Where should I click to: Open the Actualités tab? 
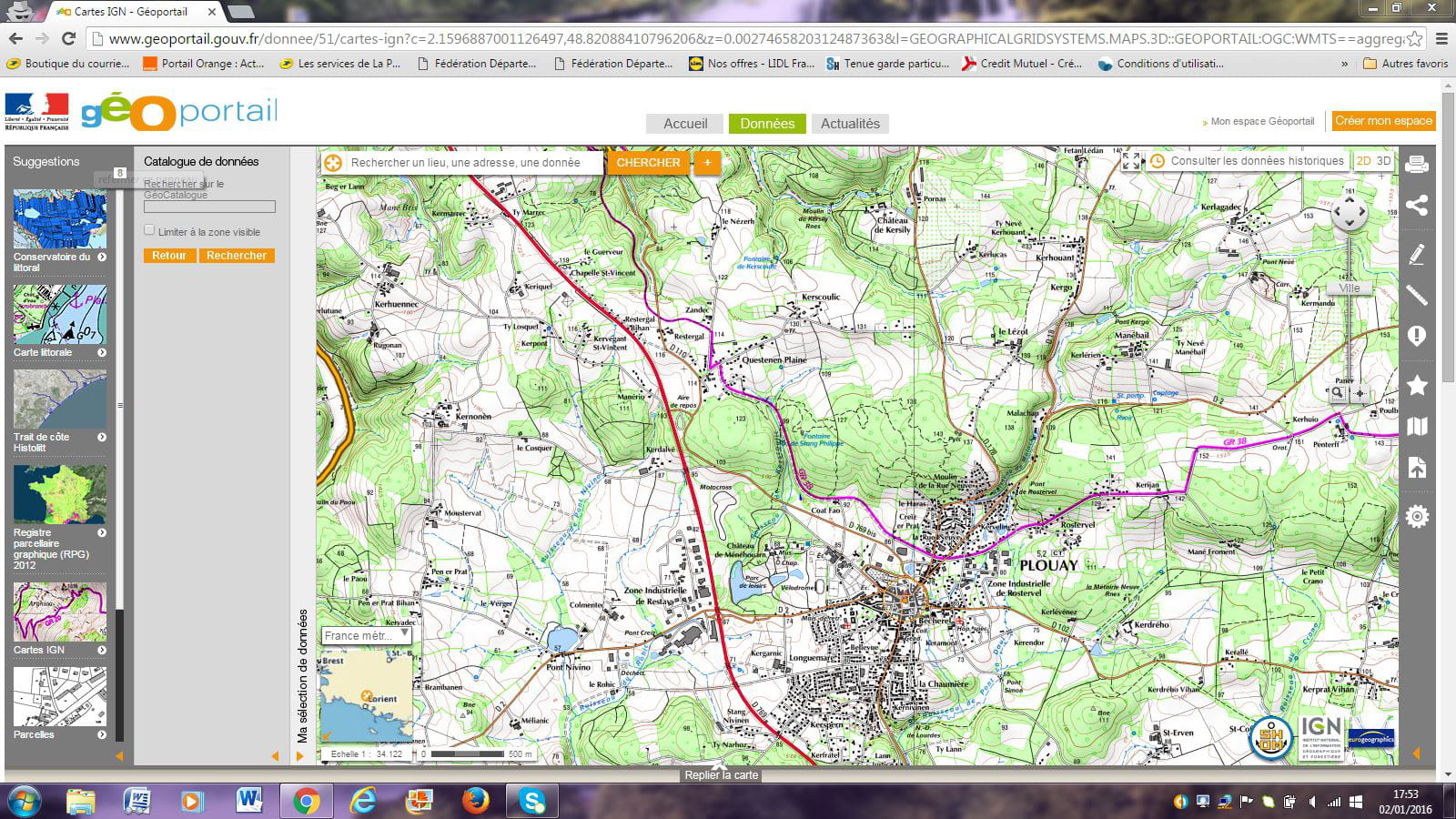(x=850, y=124)
